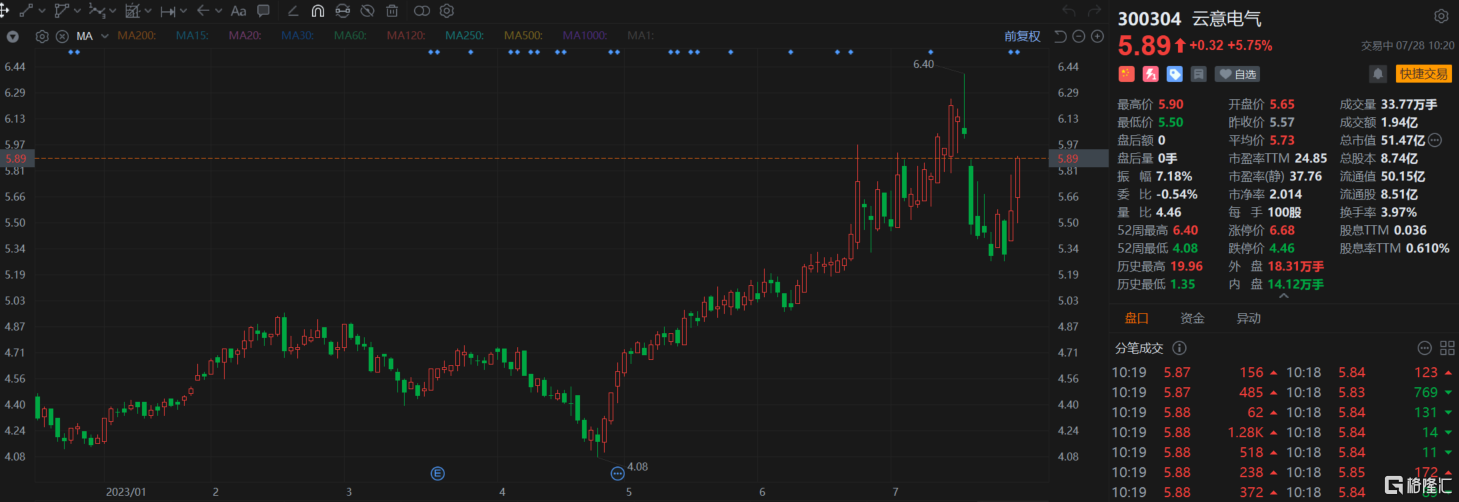
Task: Redo last chart action
Action: [x=1096, y=11]
